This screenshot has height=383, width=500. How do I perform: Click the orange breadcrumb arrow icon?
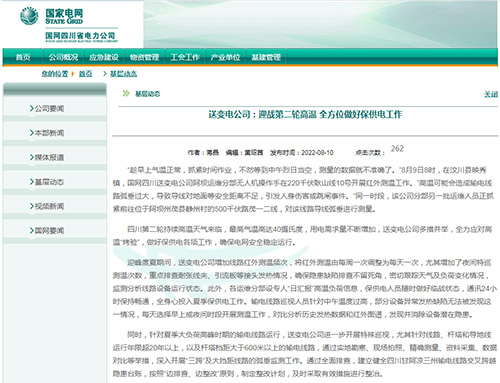point(73,74)
